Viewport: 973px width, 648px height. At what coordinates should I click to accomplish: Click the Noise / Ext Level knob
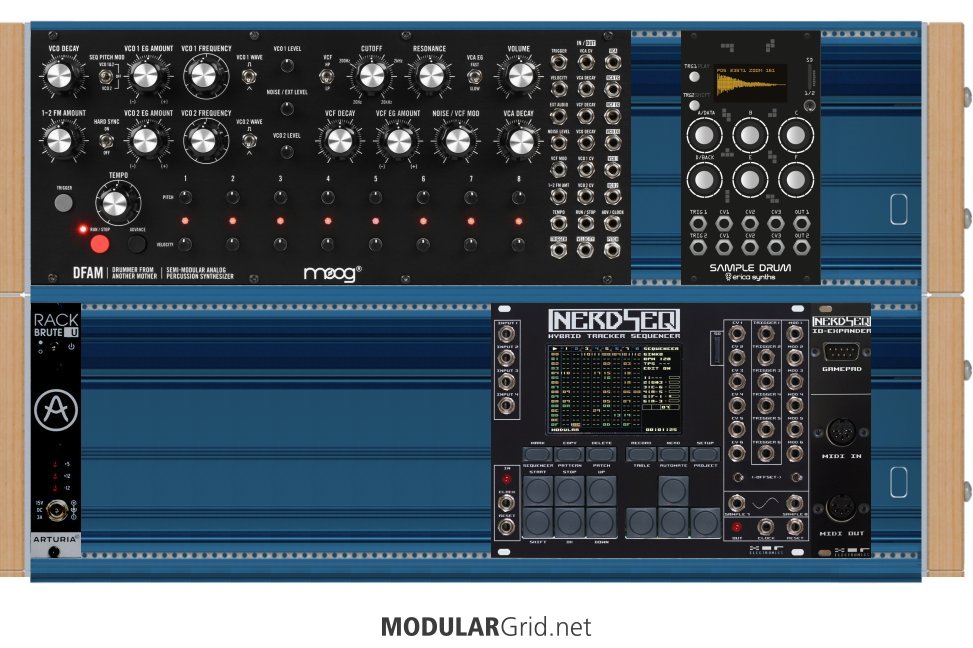click(x=287, y=109)
